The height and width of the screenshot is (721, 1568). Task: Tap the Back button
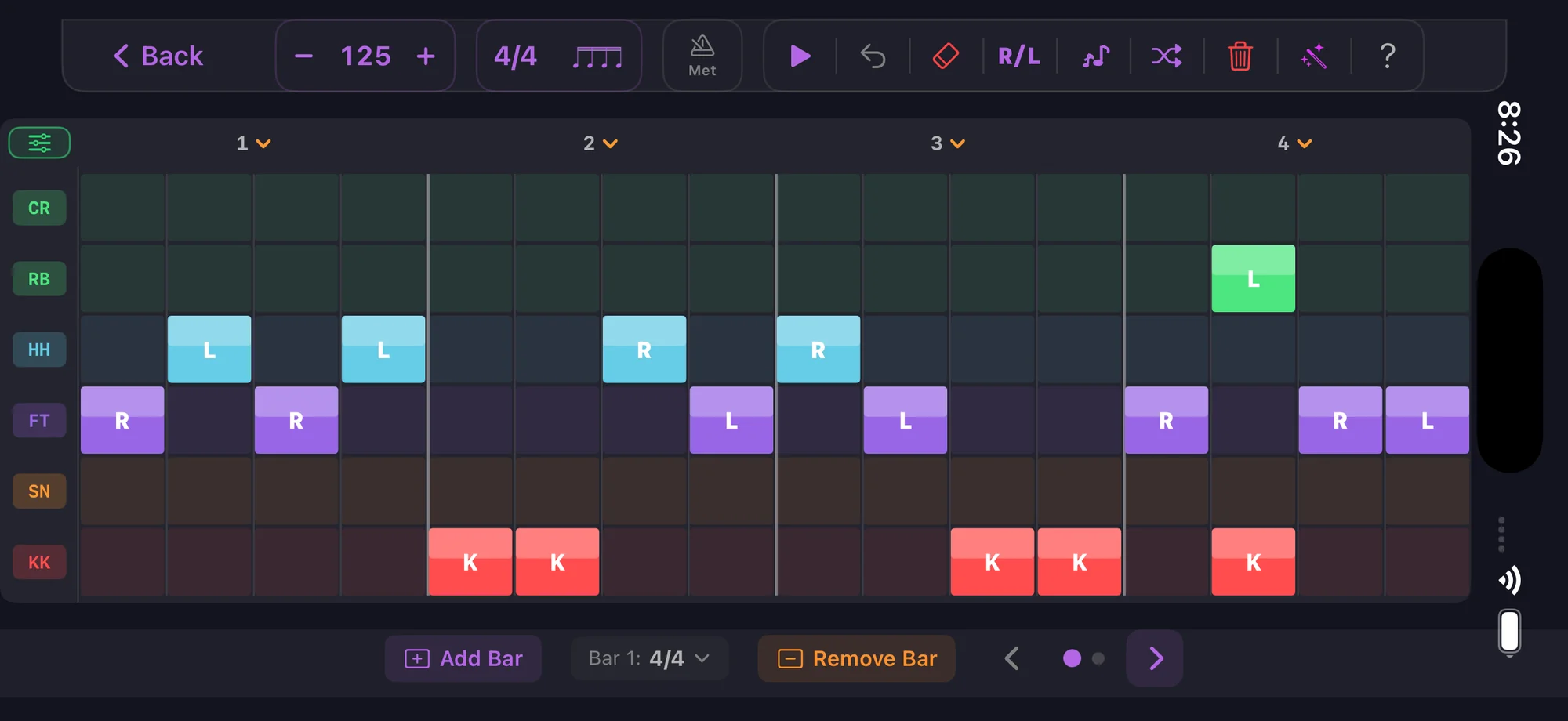(158, 56)
